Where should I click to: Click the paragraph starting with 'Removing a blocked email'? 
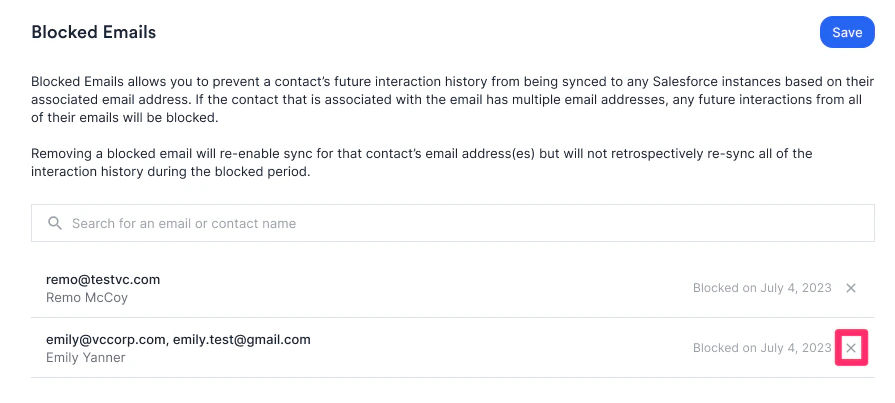pos(422,163)
